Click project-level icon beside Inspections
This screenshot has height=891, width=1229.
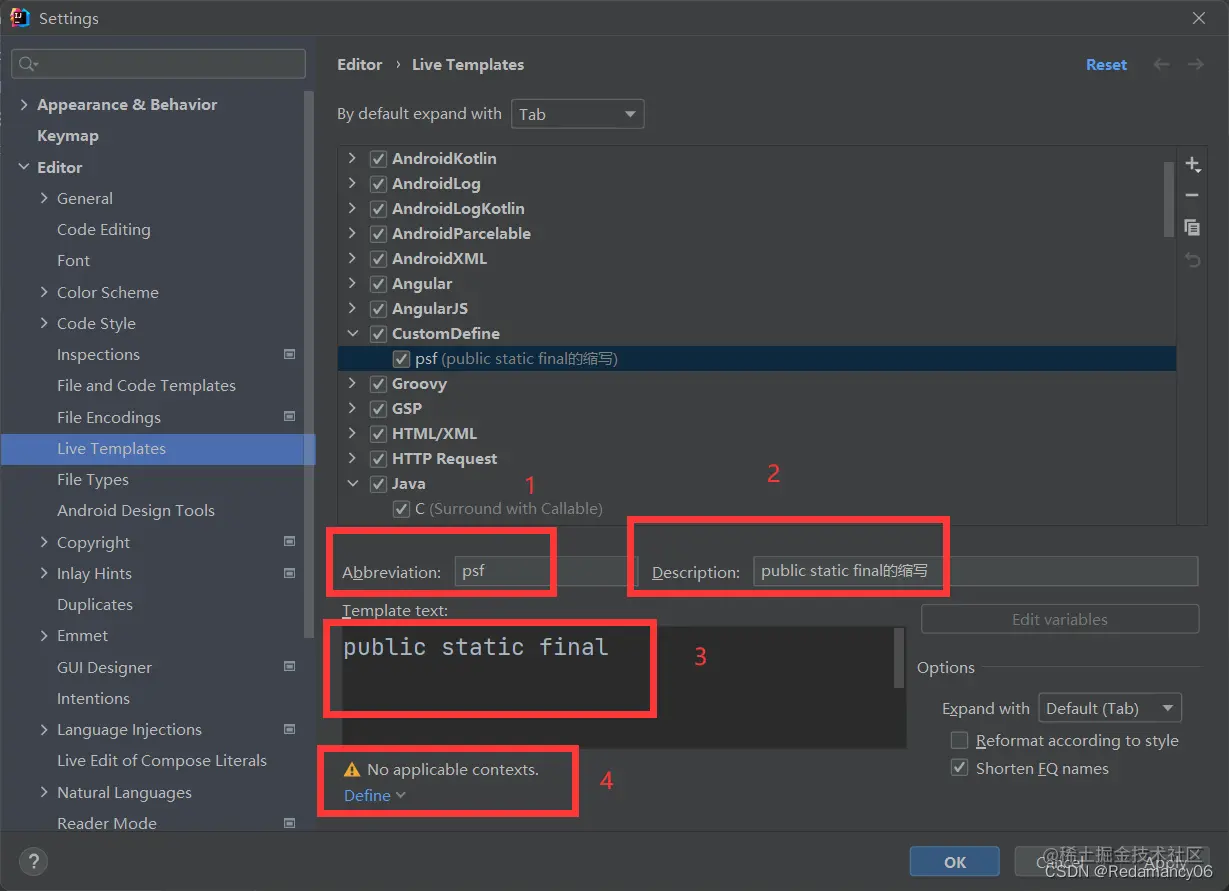pos(290,354)
